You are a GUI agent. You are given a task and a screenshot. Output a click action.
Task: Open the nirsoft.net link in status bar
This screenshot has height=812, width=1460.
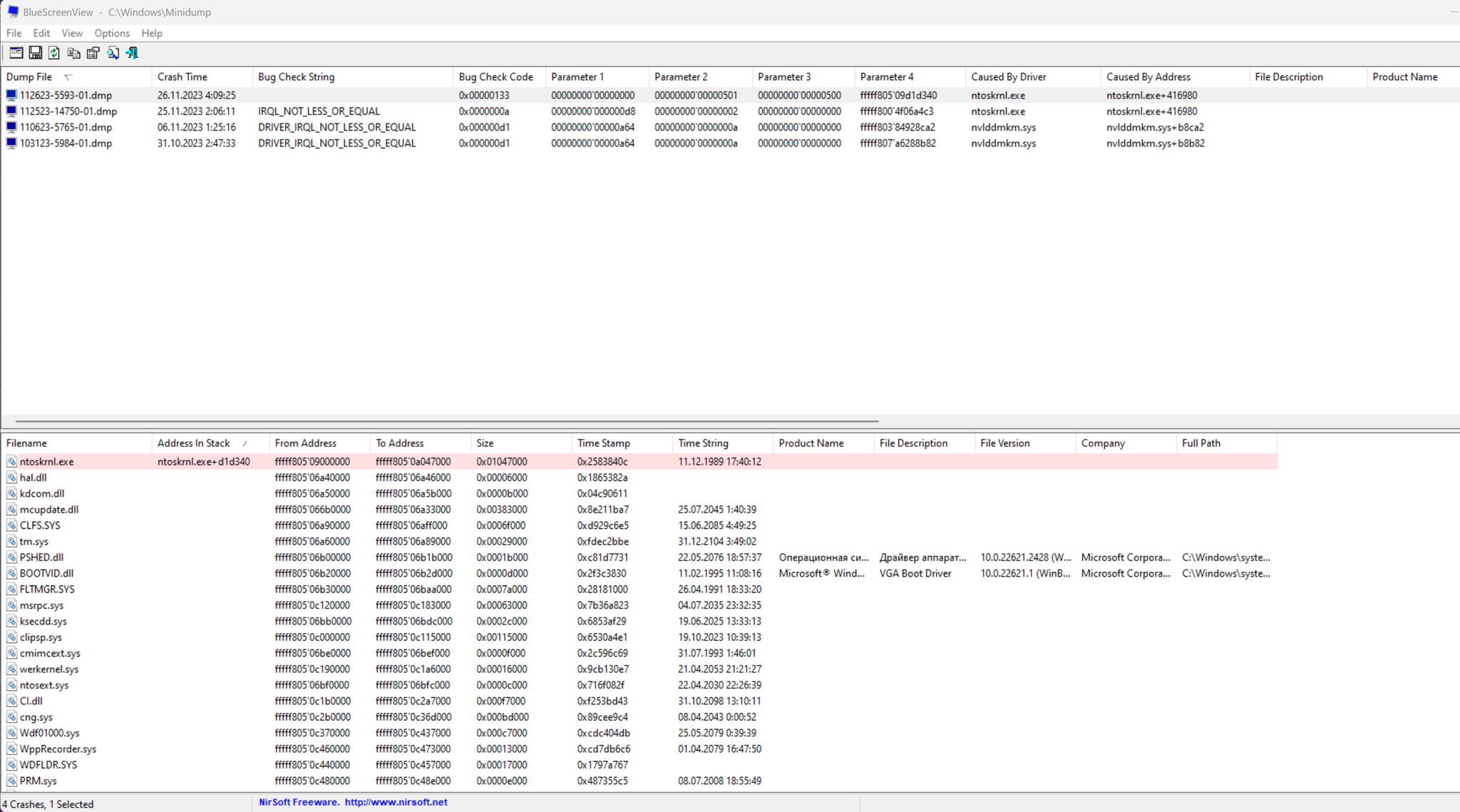(396, 802)
